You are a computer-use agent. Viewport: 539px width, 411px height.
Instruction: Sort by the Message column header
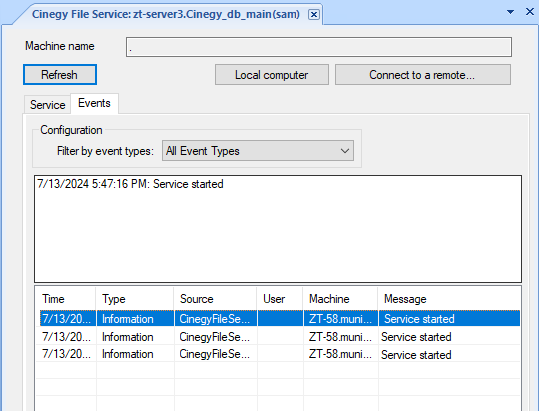click(449, 299)
